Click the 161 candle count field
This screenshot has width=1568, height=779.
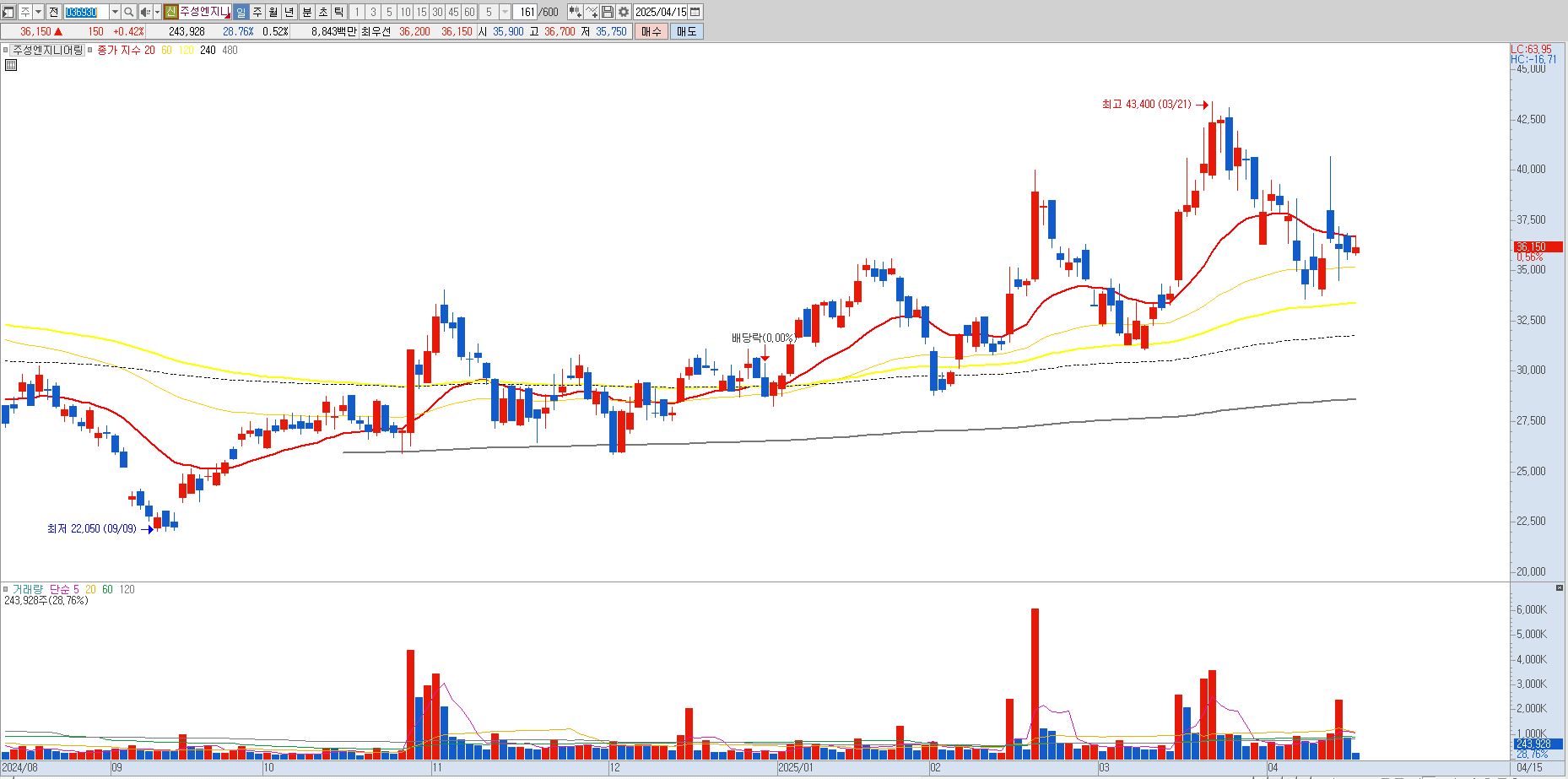tap(525, 12)
